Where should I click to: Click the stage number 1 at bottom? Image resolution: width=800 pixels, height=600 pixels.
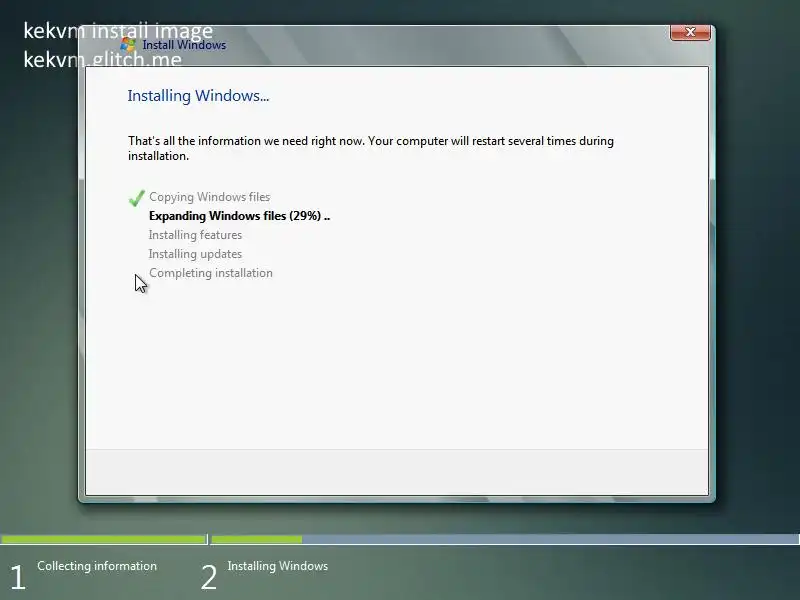pyautogui.click(x=18, y=578)
